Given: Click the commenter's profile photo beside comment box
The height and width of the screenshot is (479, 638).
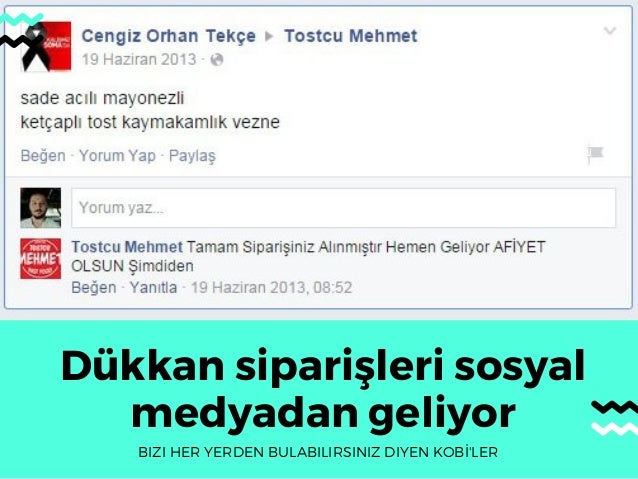Looking at the screenshot, I should click(41, 208).
